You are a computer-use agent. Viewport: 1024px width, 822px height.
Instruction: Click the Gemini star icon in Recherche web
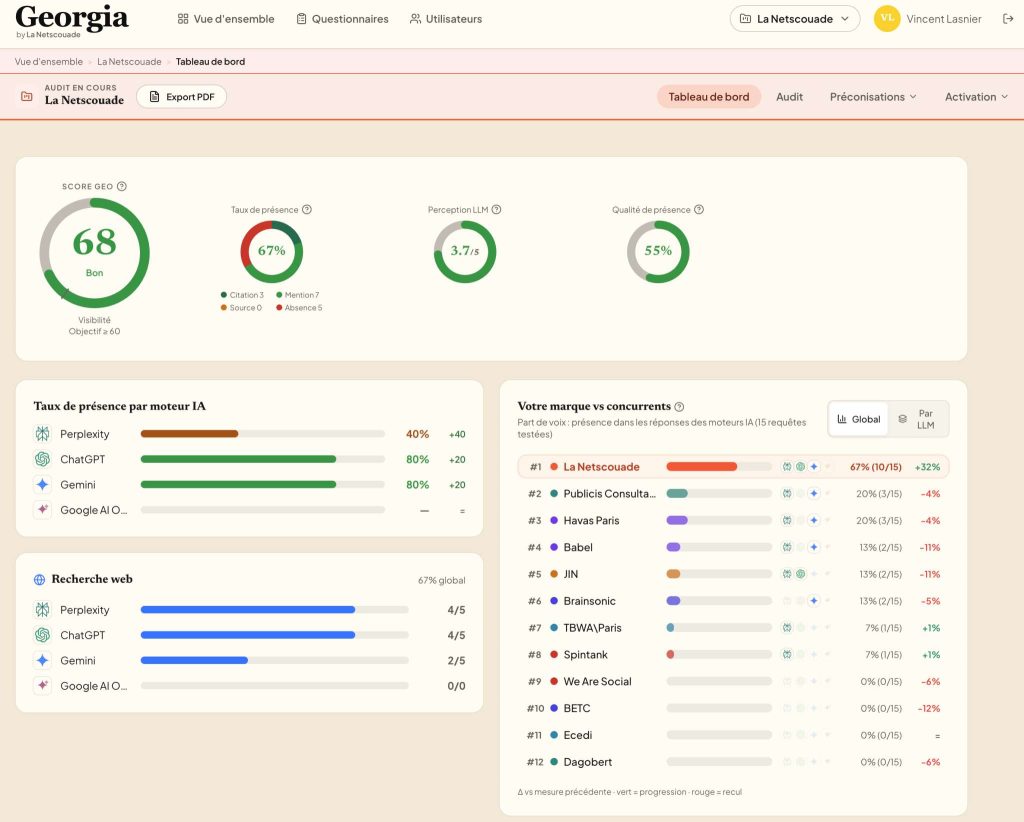[x=42, y=660]
